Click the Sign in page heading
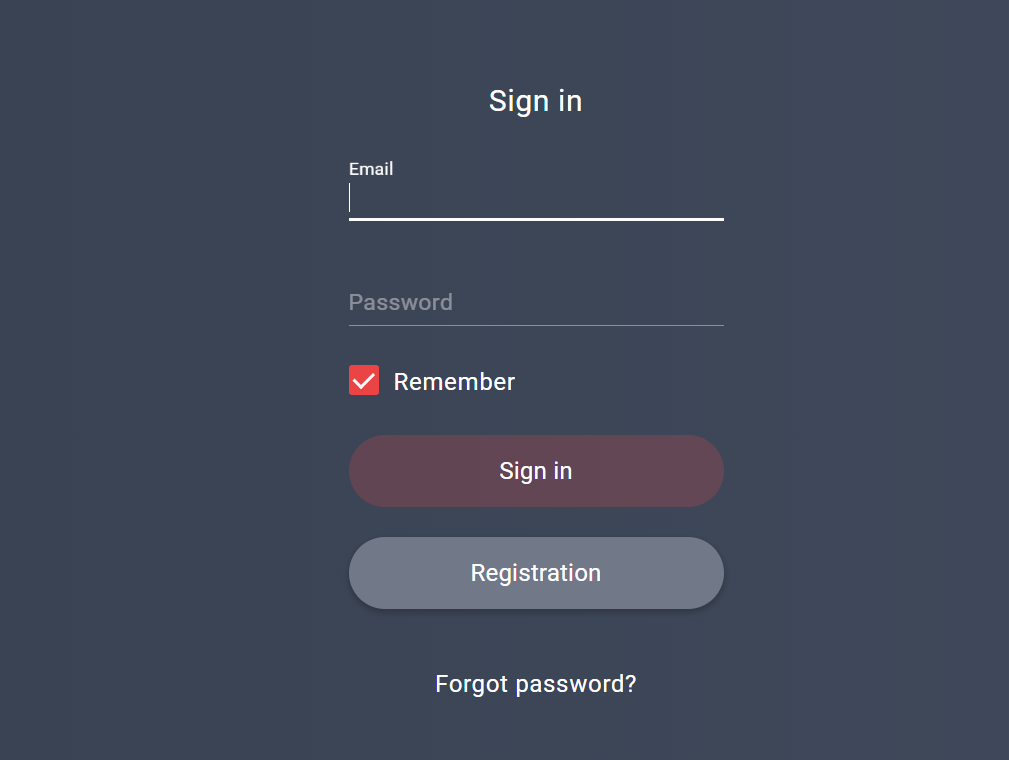The width and height of the screenshot is (1009, 760). click(536, 101)
